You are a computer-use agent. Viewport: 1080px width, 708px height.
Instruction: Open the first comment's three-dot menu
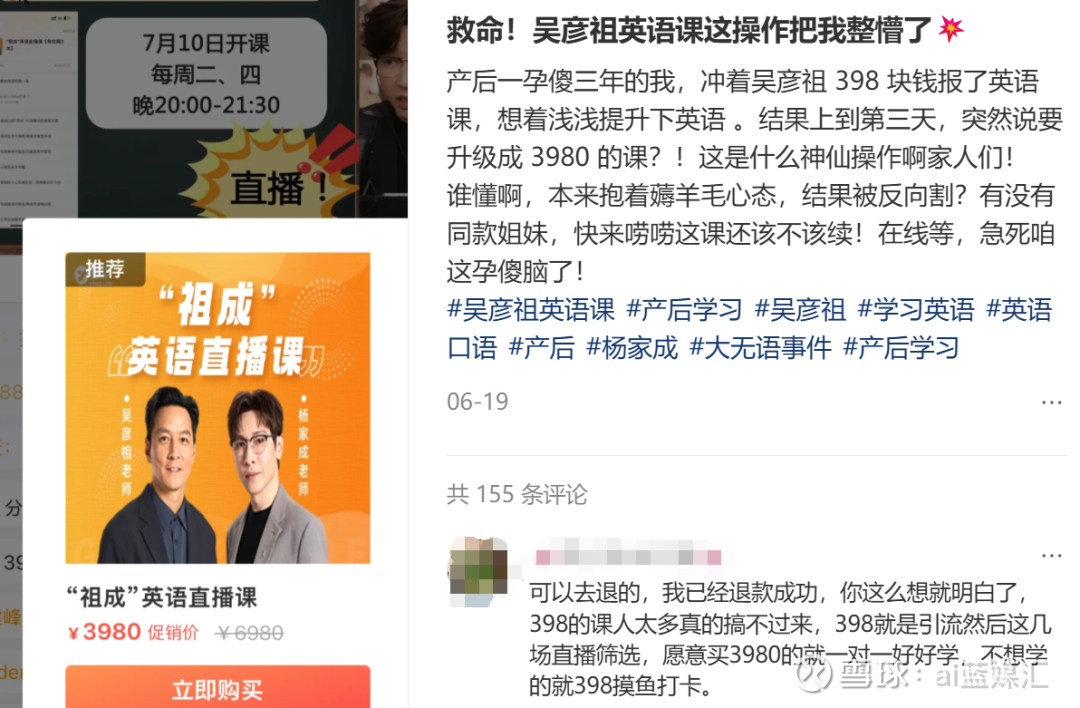1051,556
